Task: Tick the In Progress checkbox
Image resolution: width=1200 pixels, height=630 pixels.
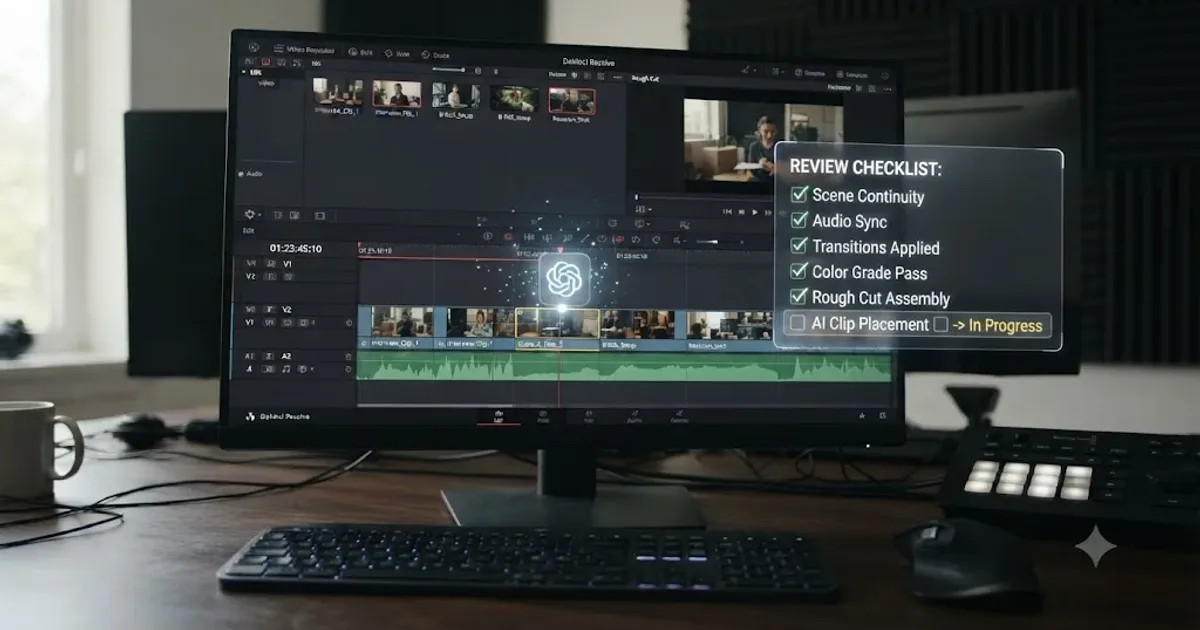Action: click(x=940, y=324)
